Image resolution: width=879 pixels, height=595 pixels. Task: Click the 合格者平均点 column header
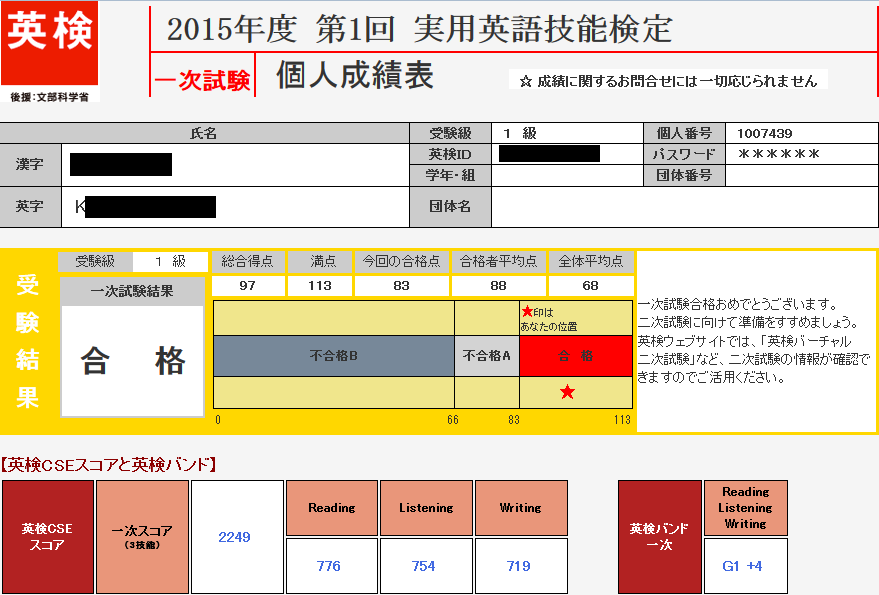[x=498, y=261]
